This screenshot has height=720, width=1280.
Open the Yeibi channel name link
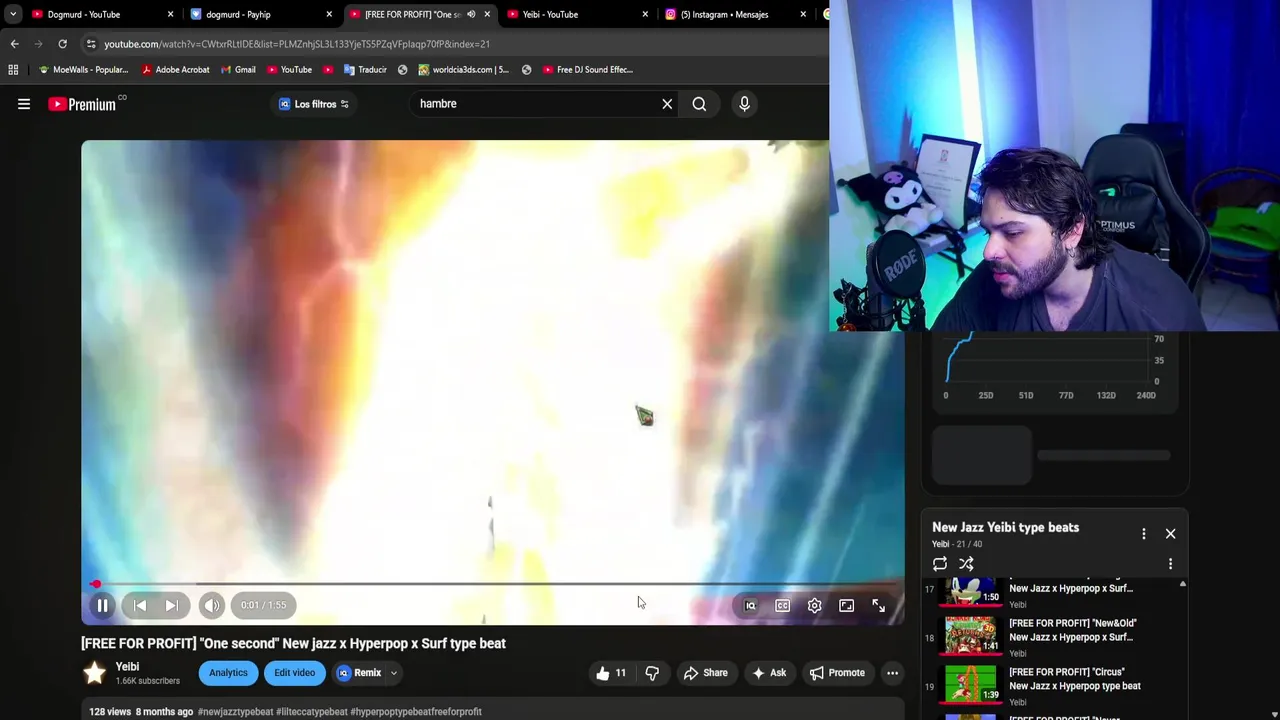tap(127, 666)
